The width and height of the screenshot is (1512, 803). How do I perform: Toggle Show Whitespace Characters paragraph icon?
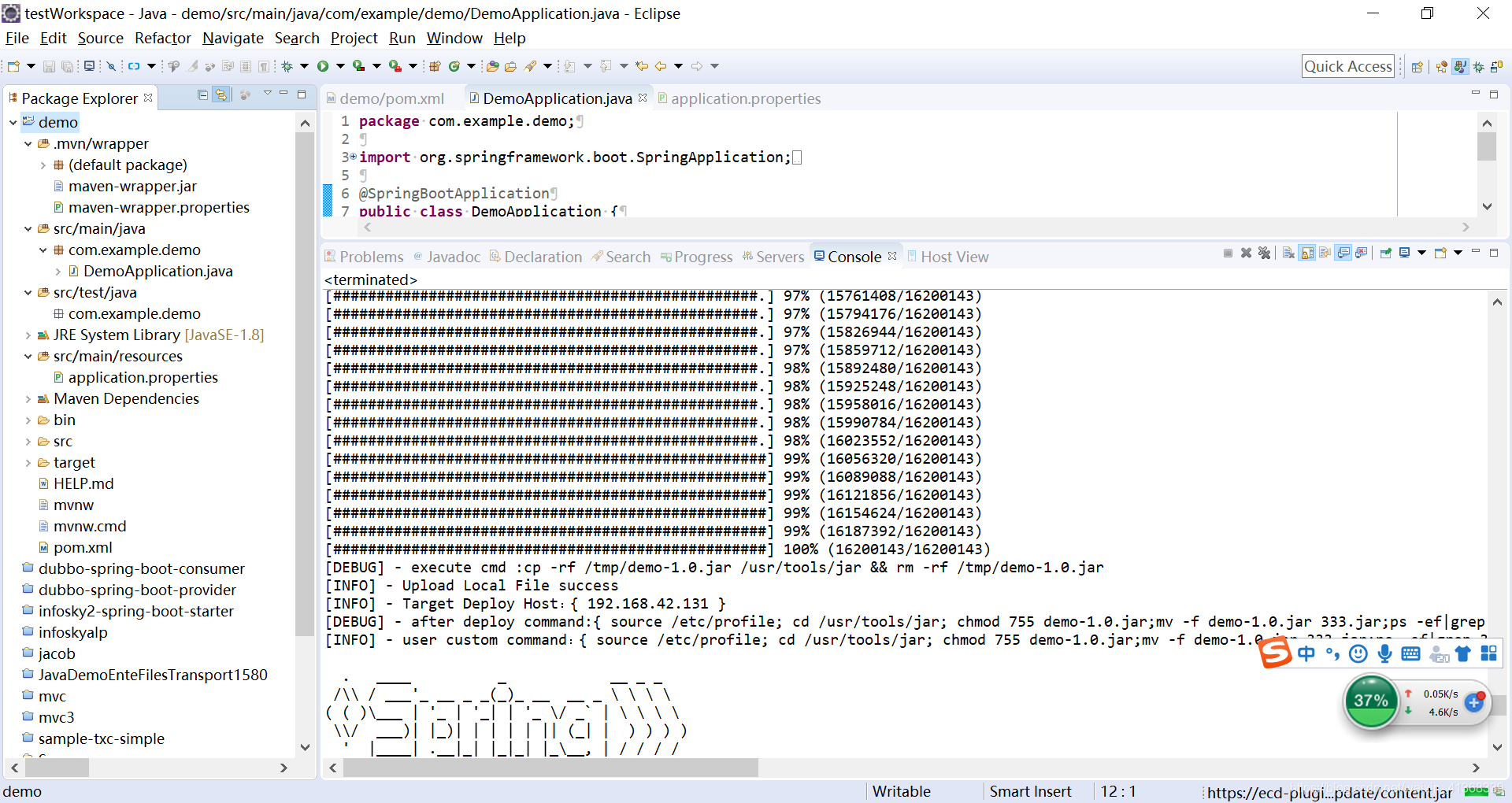264,66
